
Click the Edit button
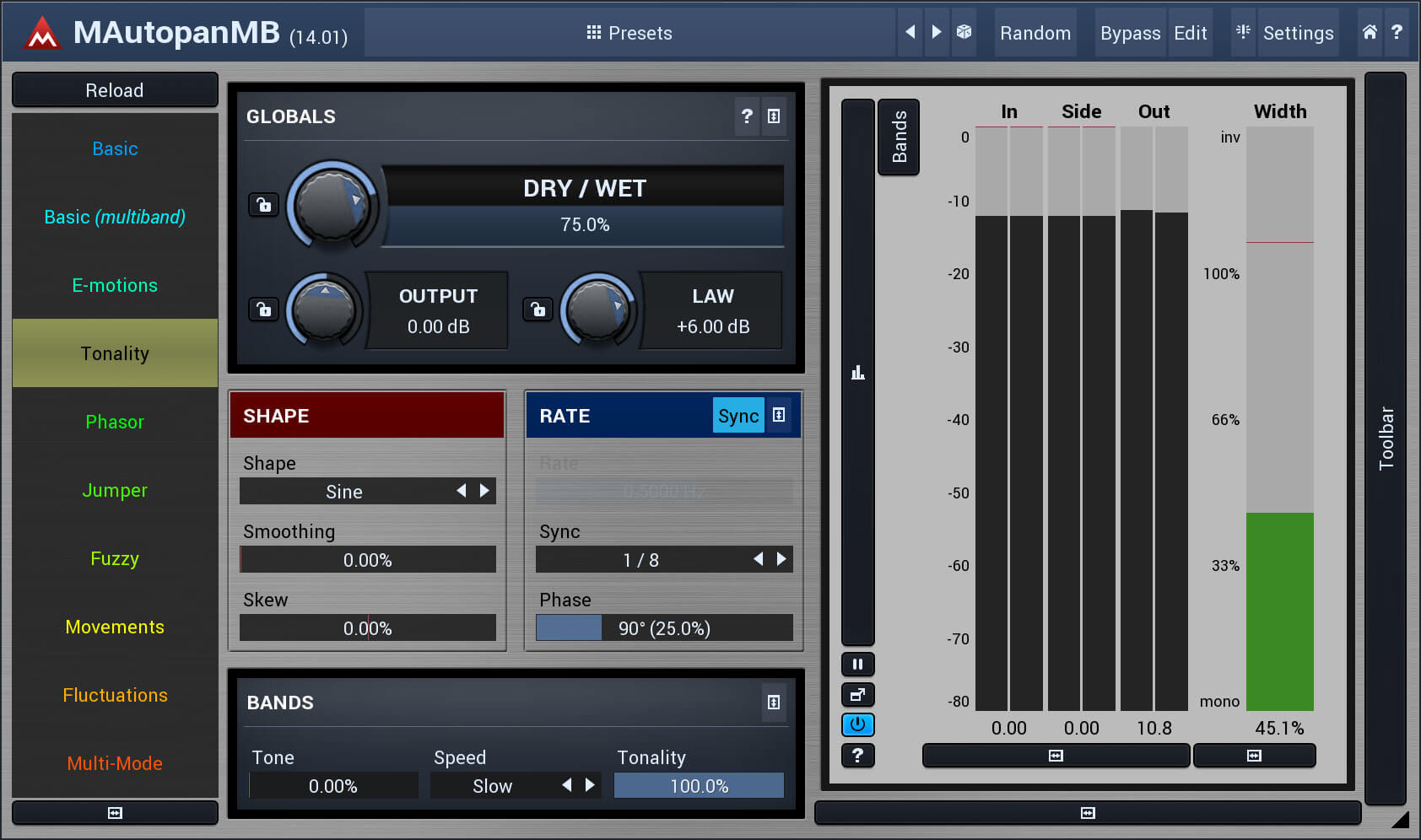pyautogui.click(x=1191, y=33)
